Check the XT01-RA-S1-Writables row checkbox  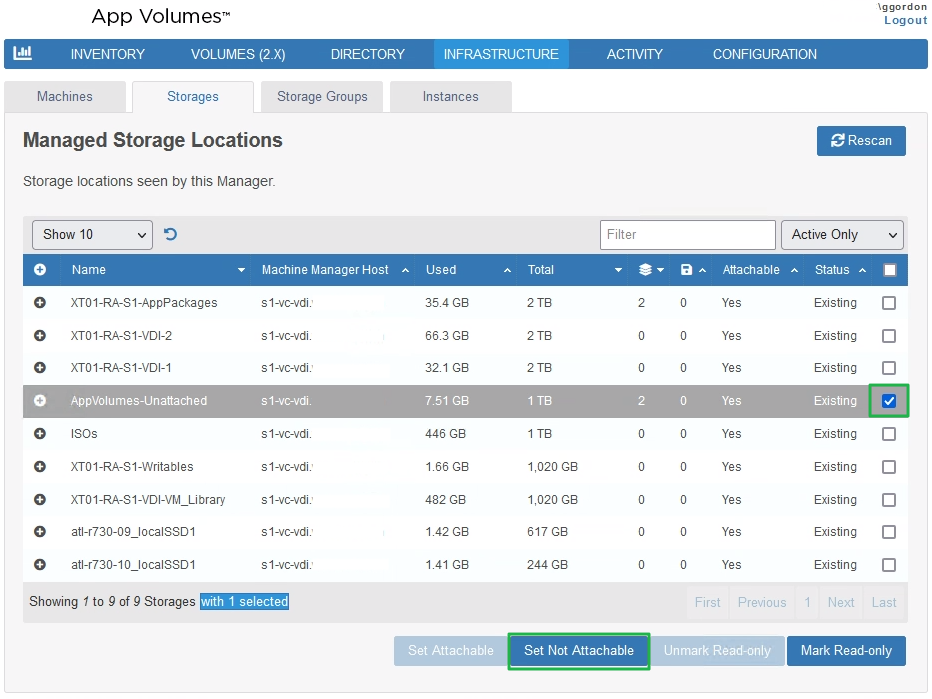(x=888, y=466)
